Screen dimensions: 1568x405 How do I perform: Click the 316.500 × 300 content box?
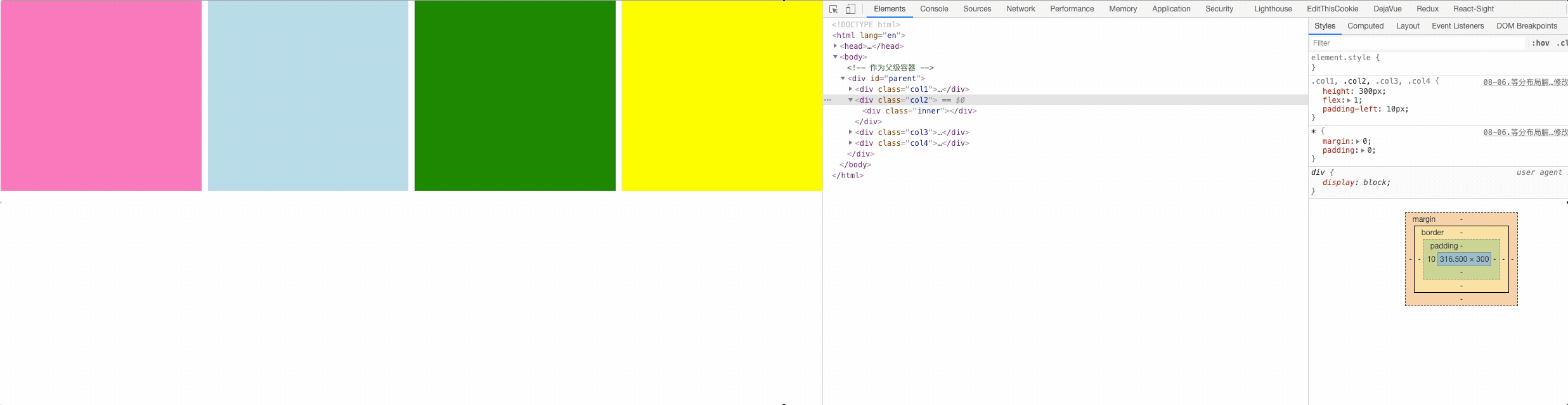pyautogui.click(x=1463, y=259)
